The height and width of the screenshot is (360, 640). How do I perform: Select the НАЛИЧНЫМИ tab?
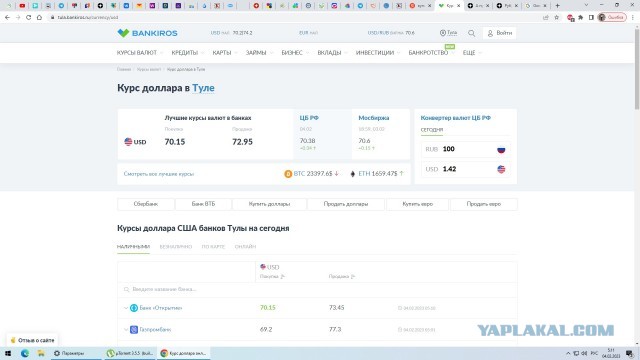133,247
